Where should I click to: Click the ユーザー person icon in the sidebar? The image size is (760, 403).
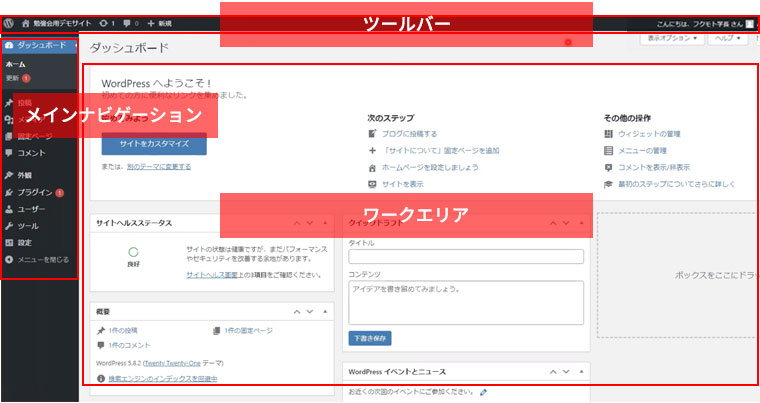point(9,209)
